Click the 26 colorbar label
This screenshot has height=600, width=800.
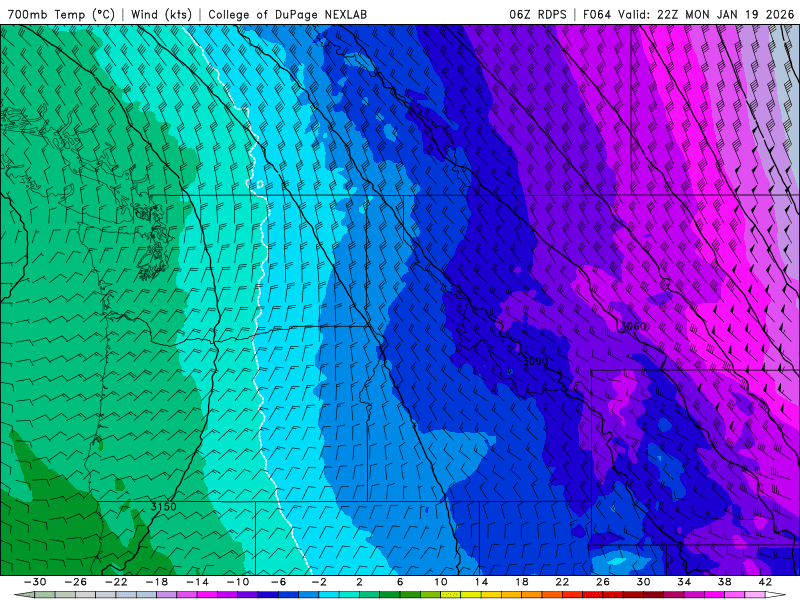coord(603,582)
